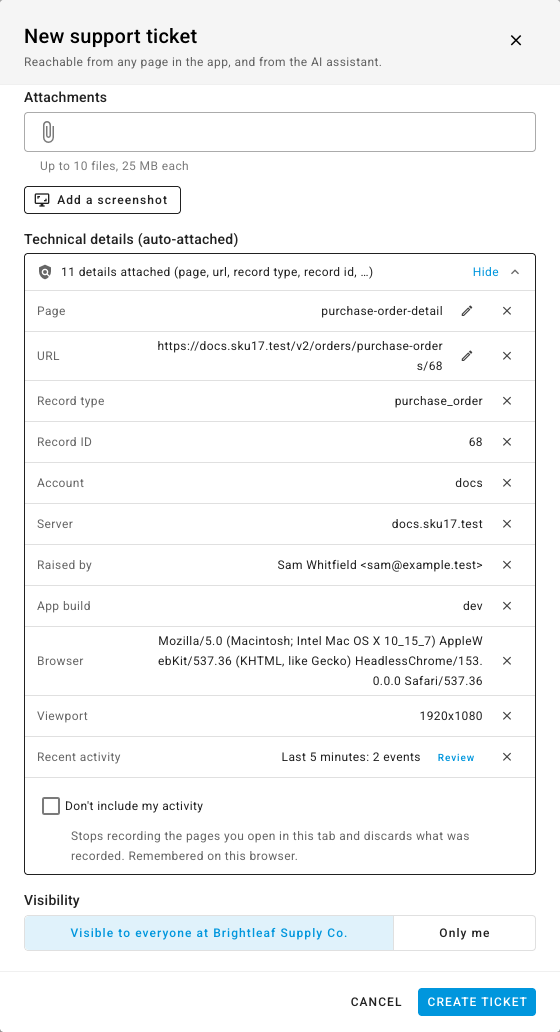Click the Last 5 minutes: 2 events text
560x1032 pixels.
[x=351, y=757]
